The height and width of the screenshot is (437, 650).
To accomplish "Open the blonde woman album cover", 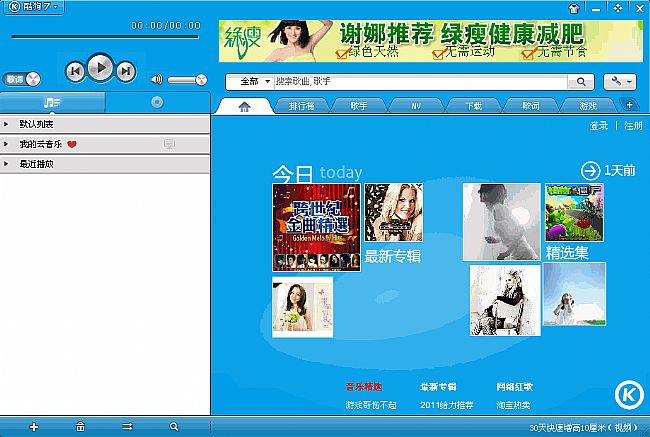I will coord(394,212).
